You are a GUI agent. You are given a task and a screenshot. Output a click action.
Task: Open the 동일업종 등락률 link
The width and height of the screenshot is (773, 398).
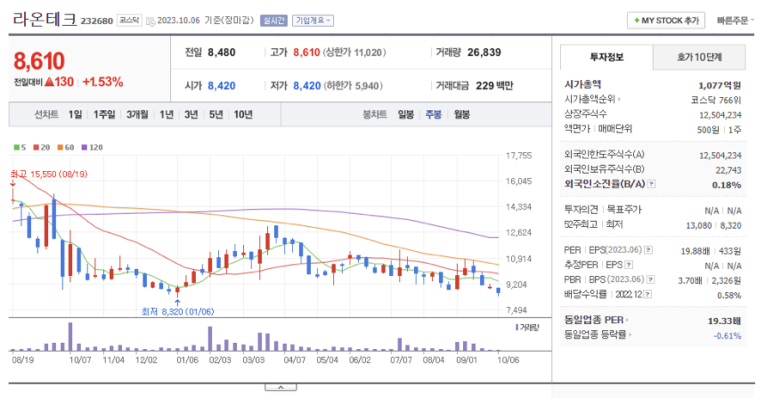coord(597,335)
